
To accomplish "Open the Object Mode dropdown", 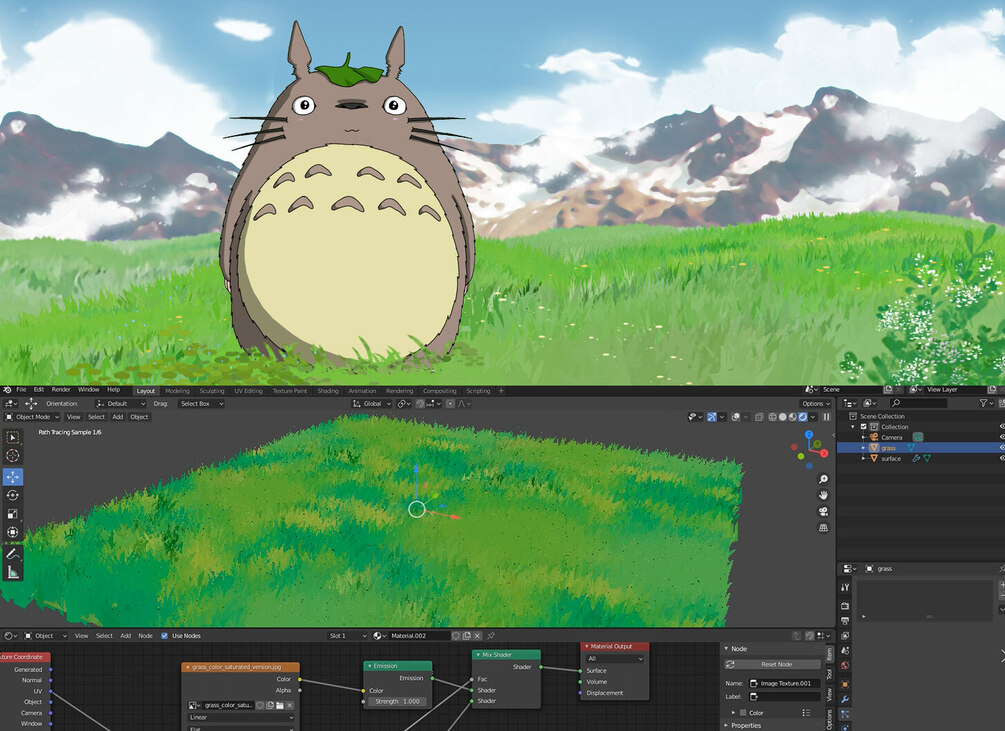I will 33,416.
